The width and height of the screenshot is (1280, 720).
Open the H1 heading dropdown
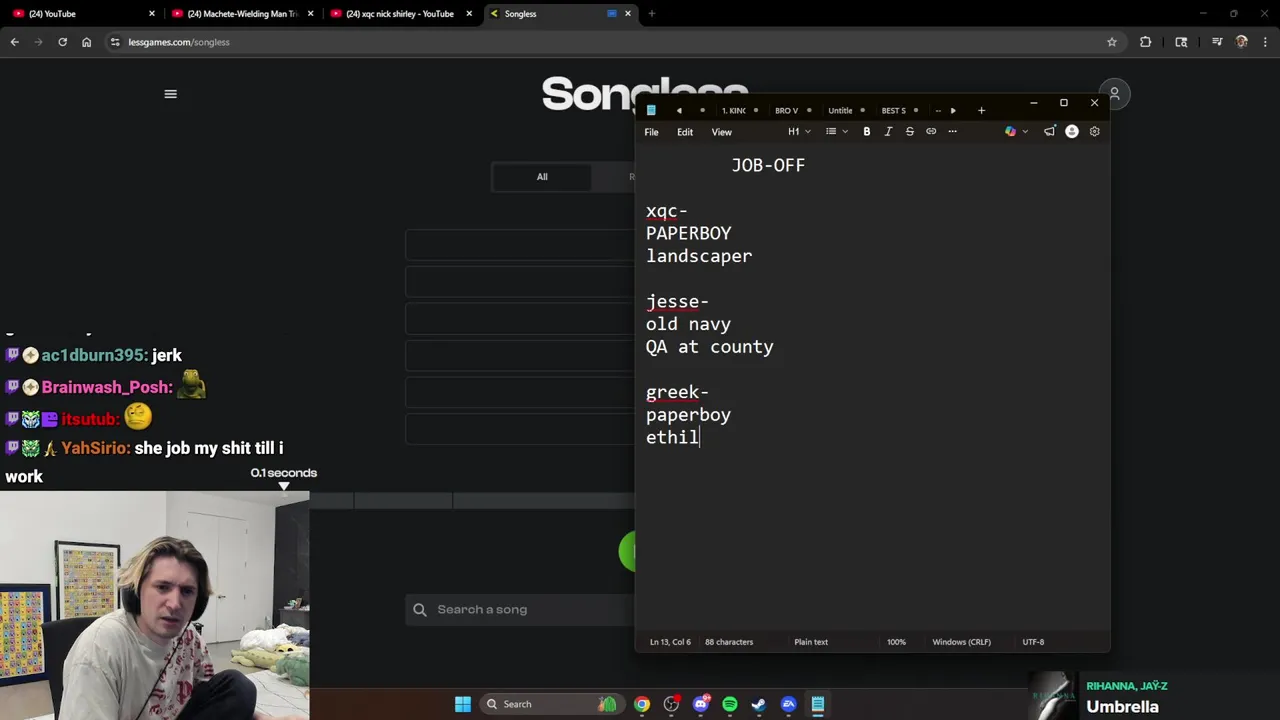tap(799, 131)
